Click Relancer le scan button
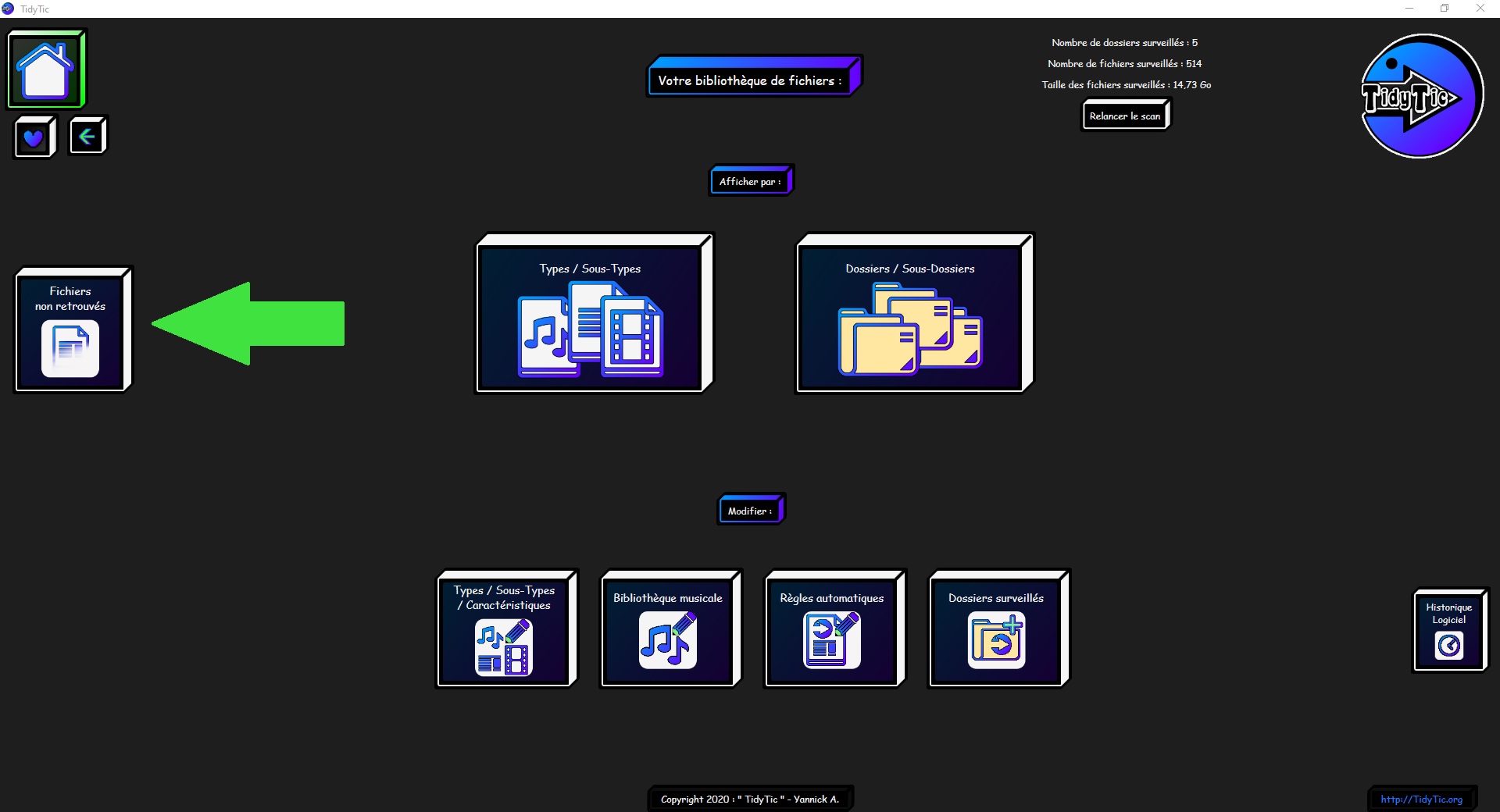This screenshot has height=812, width=1500. click(1126, 116)
